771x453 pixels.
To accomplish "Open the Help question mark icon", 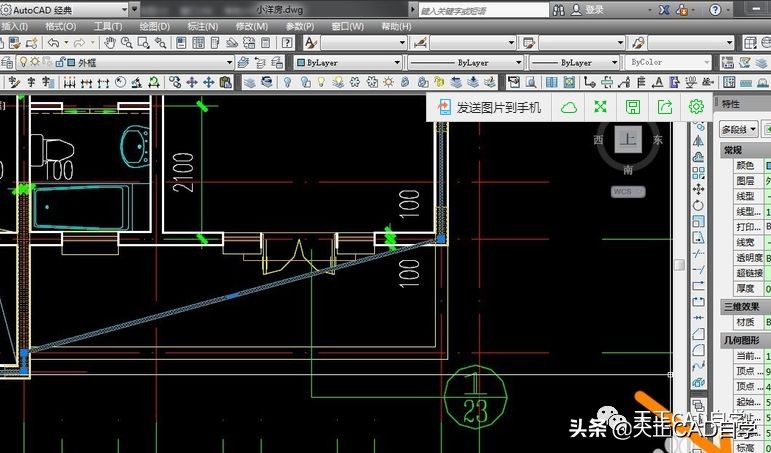I will click(x=287, y=43).
